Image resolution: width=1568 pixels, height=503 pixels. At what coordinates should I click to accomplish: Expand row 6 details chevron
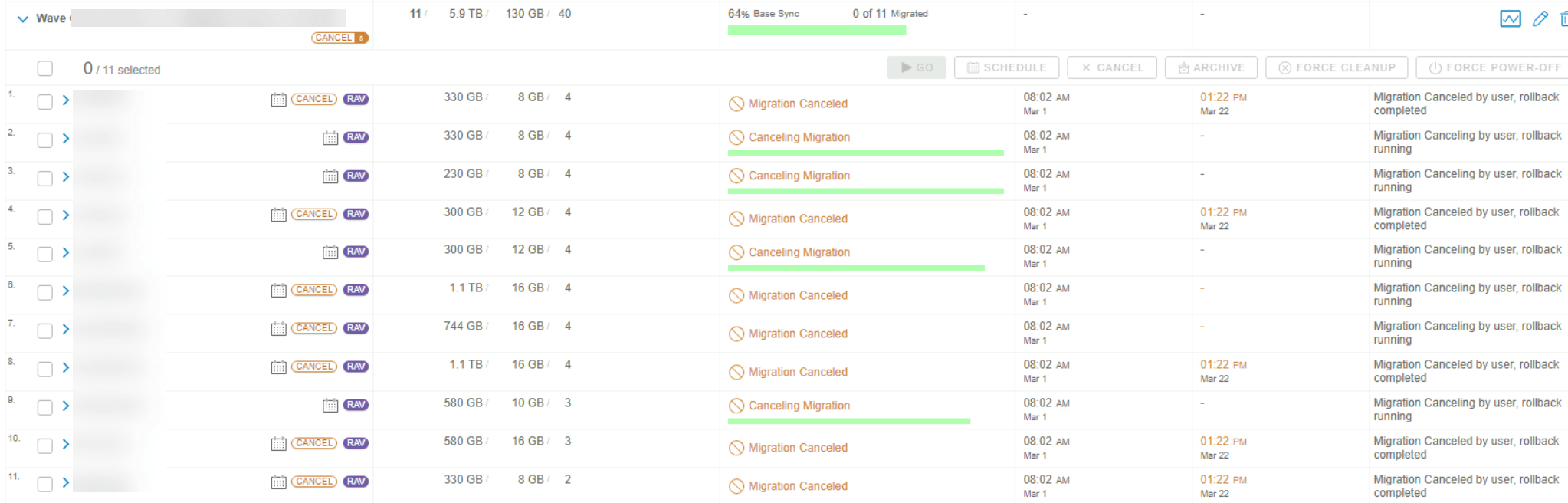click(x=66, y=291)
